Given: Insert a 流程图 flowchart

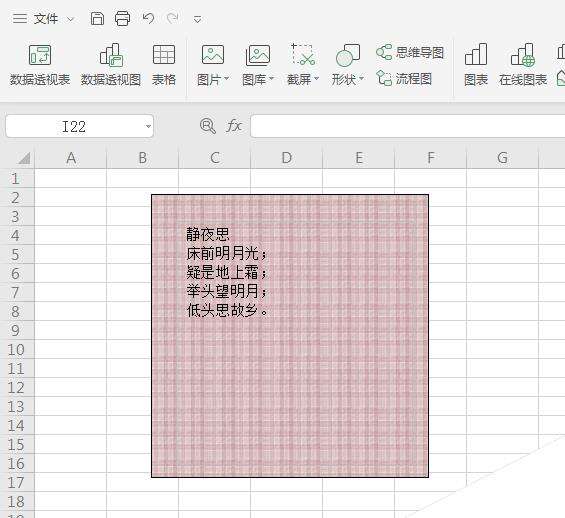Looking at the screenshot, I should pos(404,79).
